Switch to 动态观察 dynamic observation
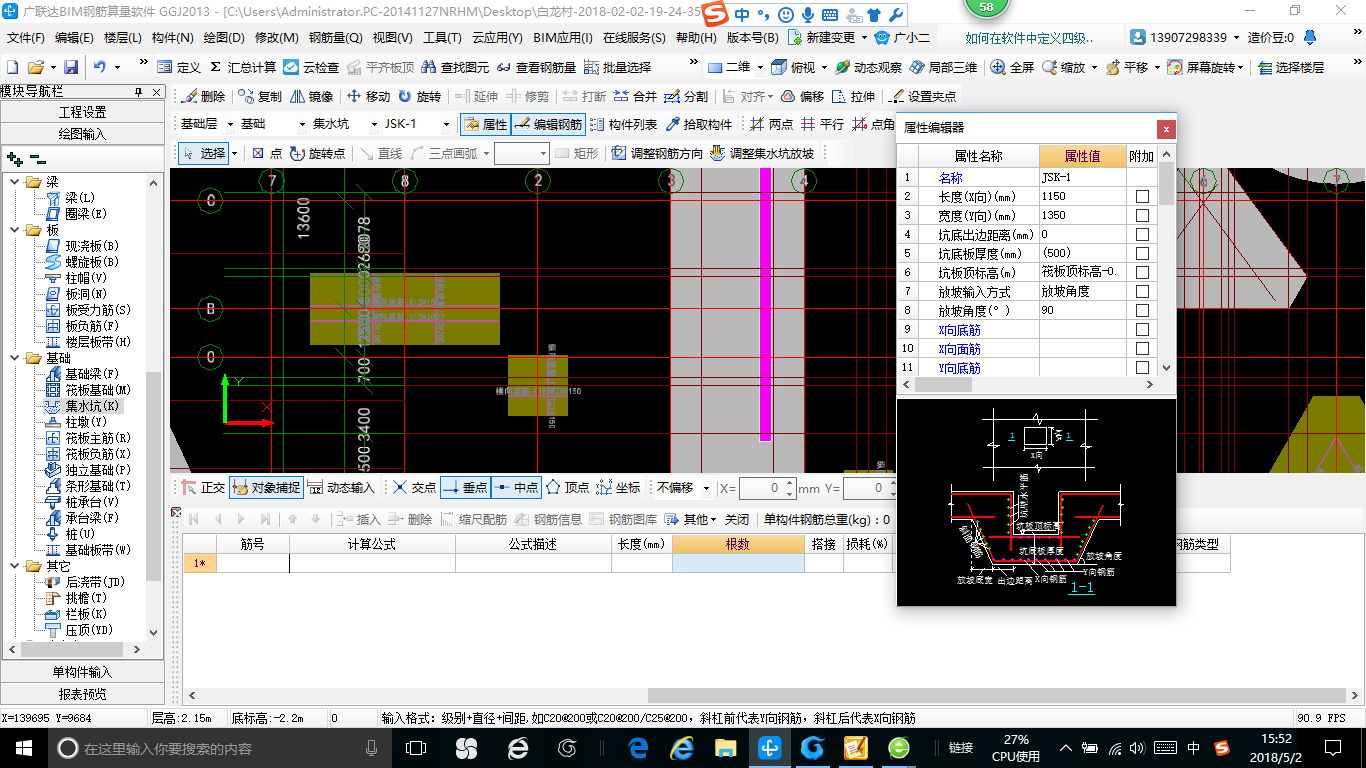The image size is (1366, 768). click(868, 67)
